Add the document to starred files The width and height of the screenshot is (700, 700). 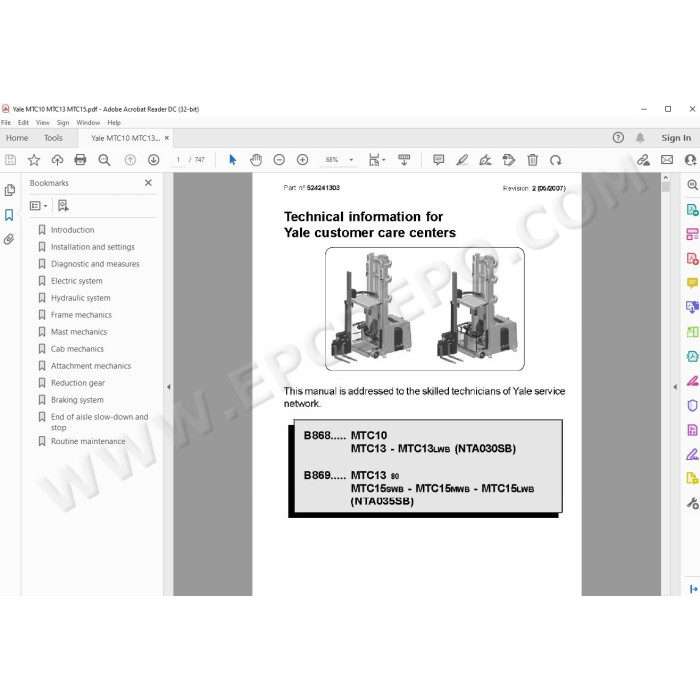point(34,160)
